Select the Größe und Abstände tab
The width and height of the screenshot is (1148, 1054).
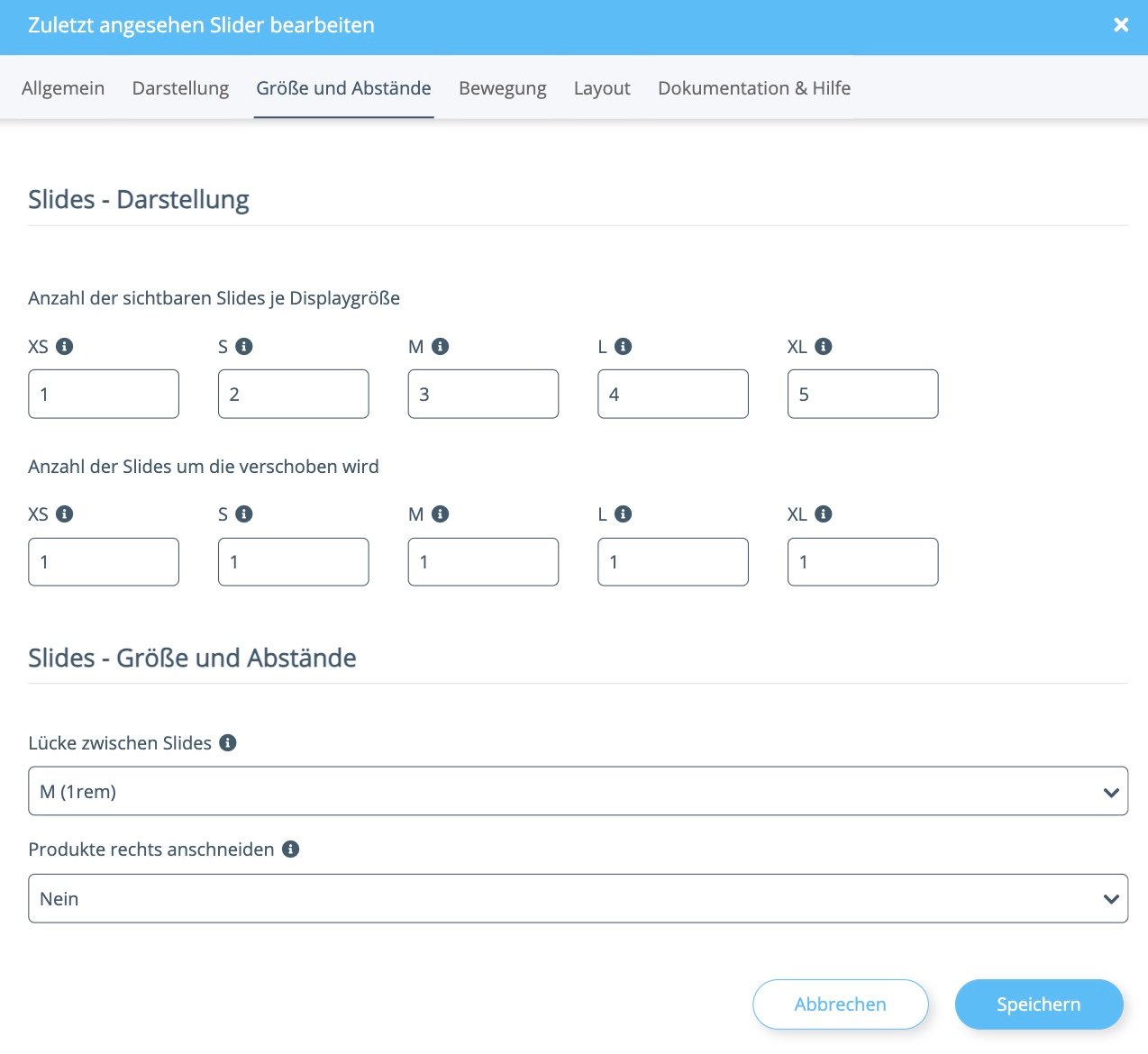343,88
